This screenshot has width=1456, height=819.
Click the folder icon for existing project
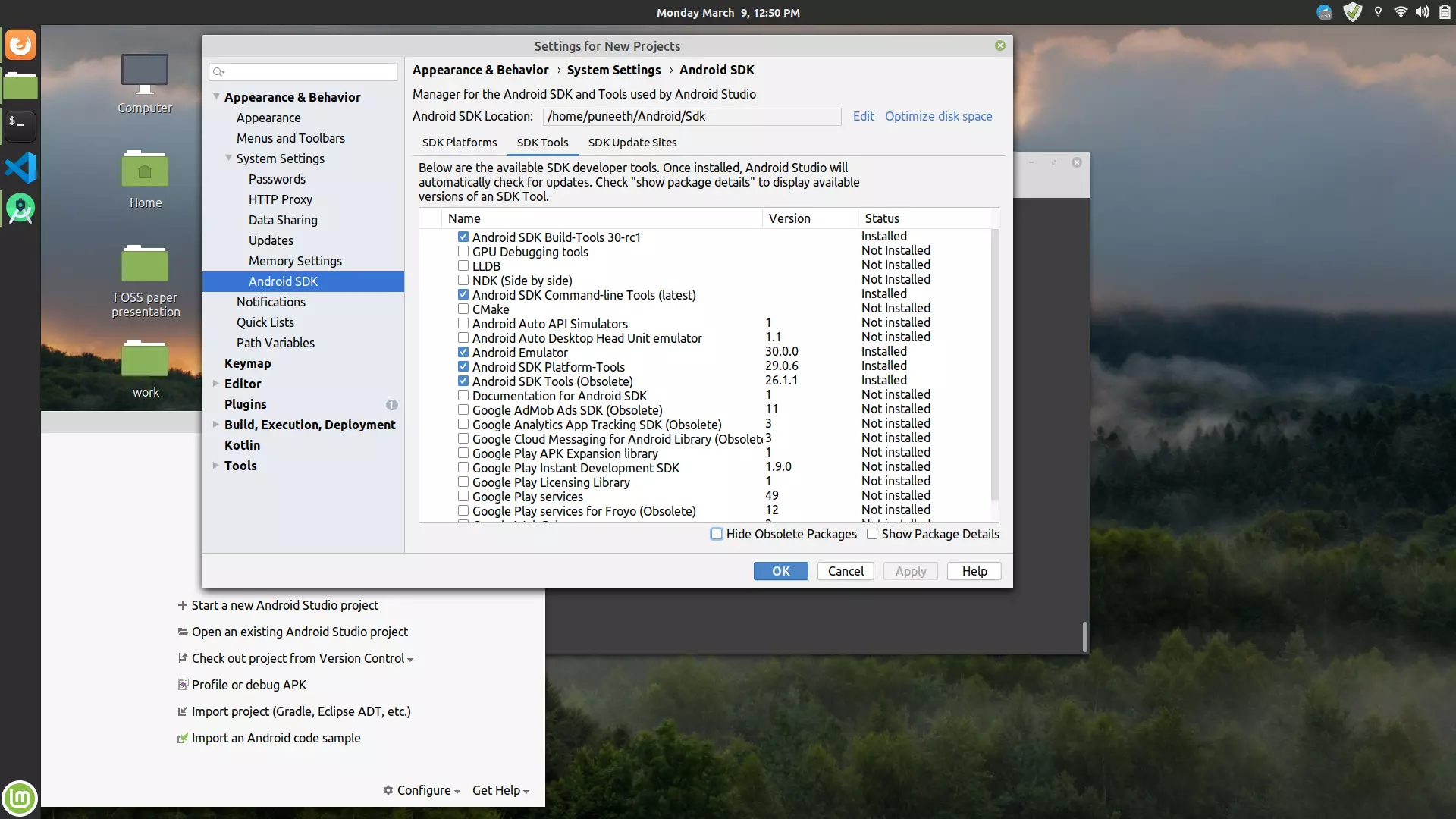(183, 632)
